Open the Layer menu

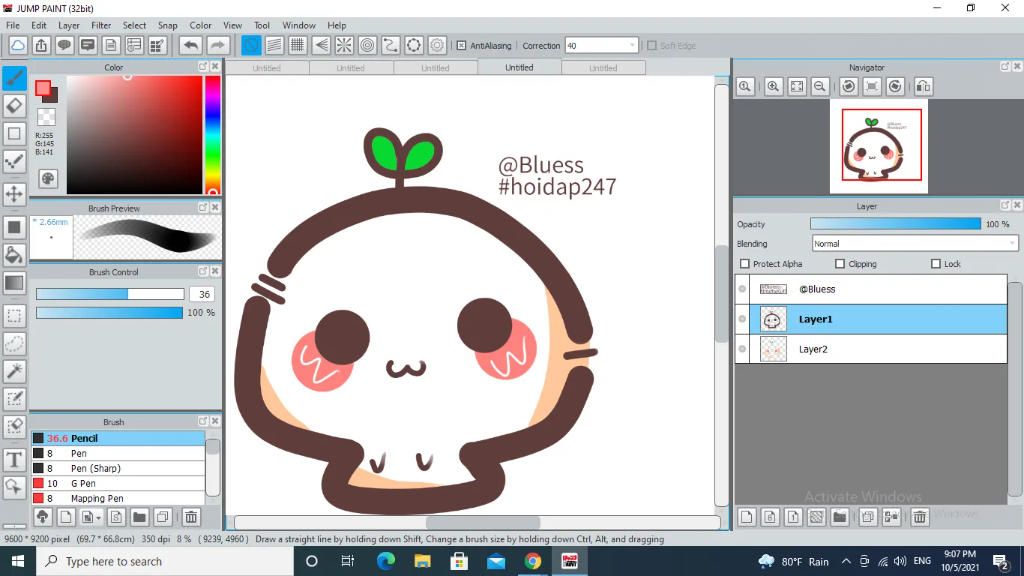pyautogui.click(x=69, y=25)
